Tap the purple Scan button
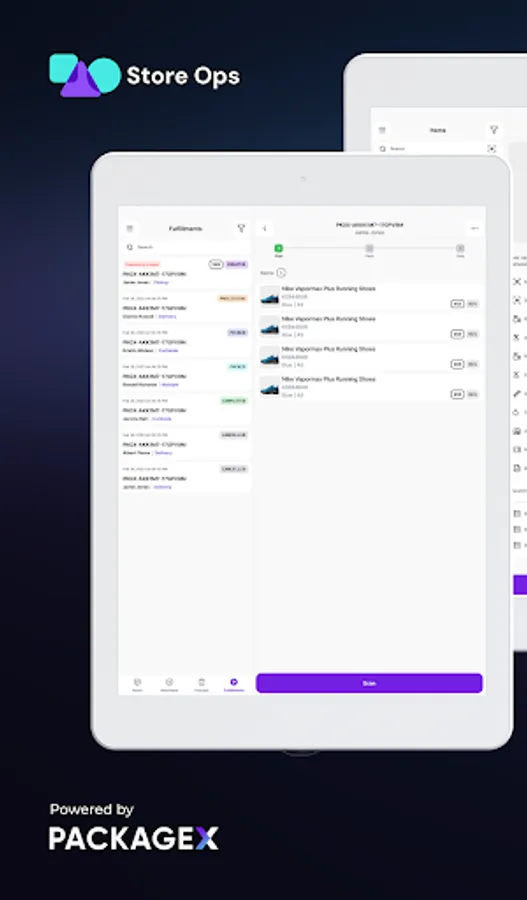The width and height of the screenshot is (527, 900). [369, 683]
